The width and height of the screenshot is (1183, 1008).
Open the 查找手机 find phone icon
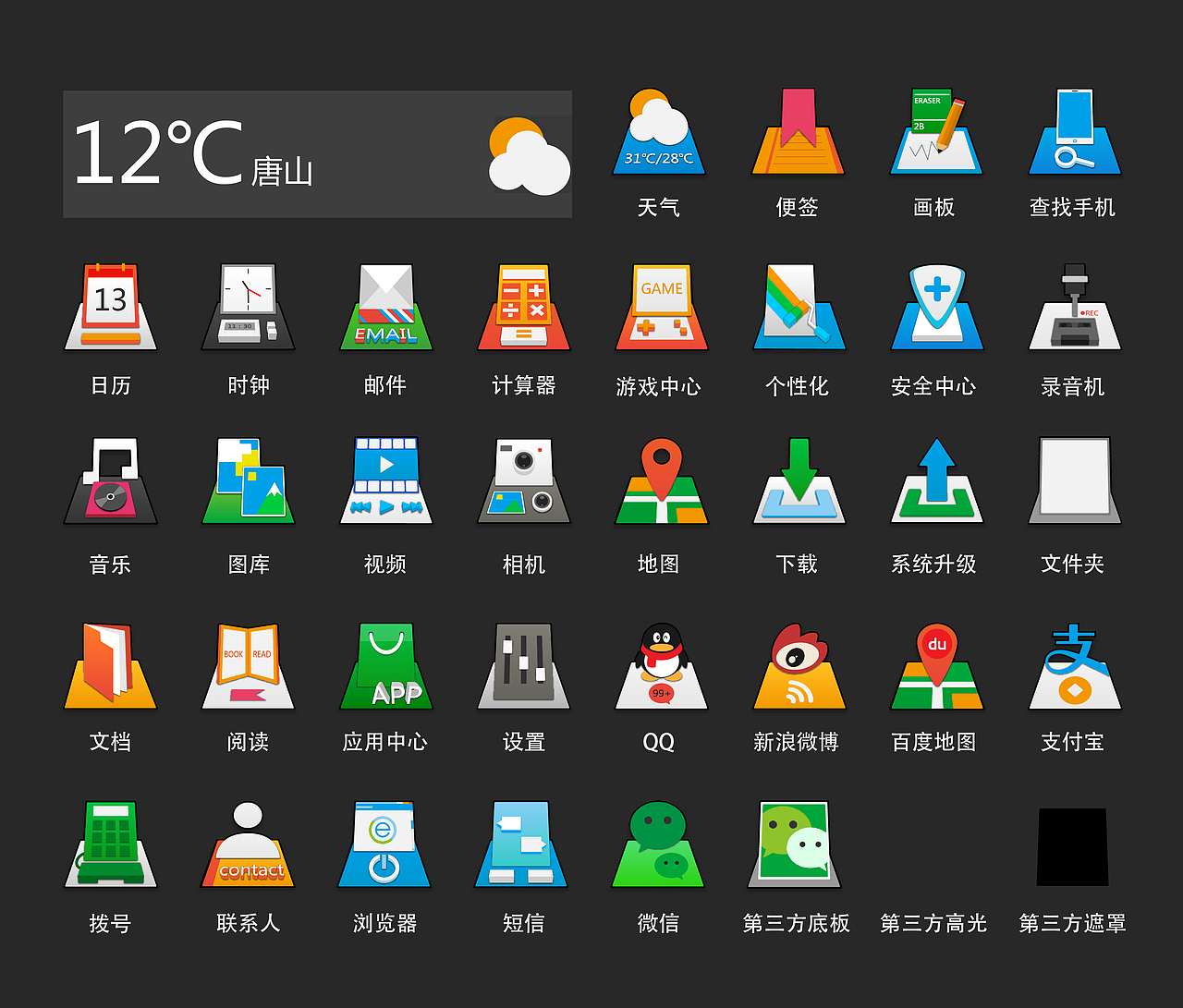[1074, 131]
